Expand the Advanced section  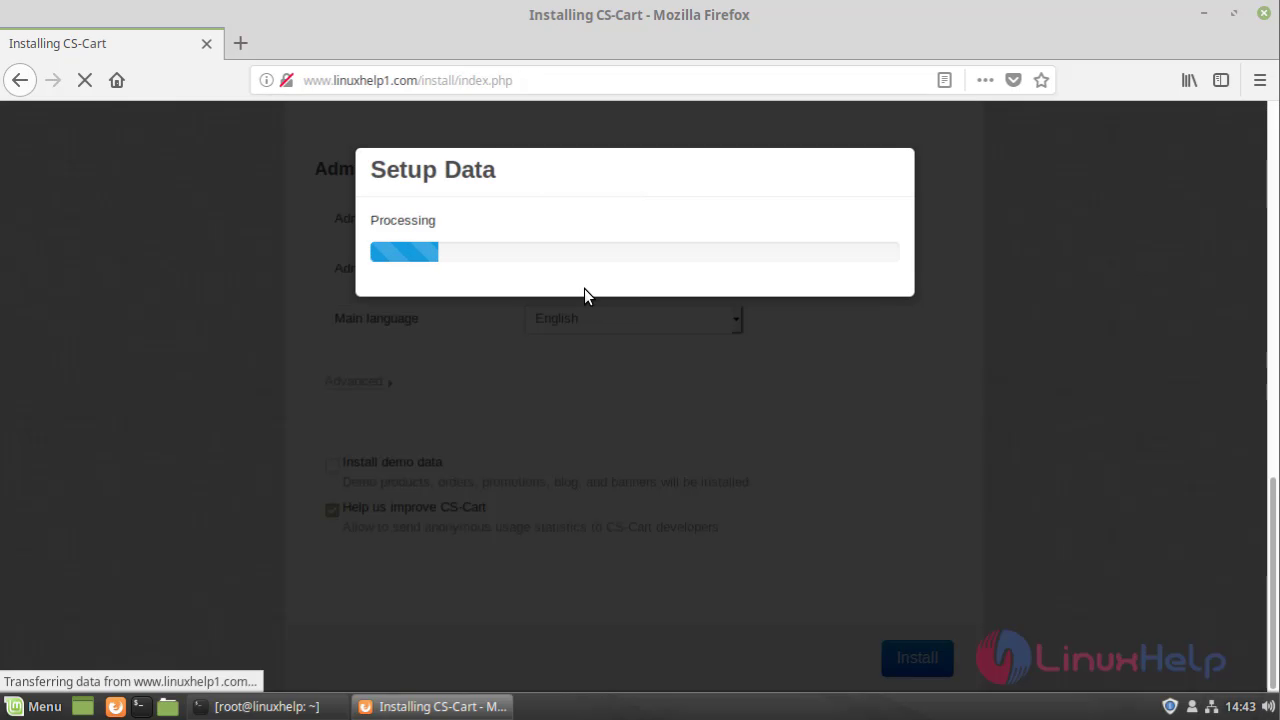click(358, 381)
